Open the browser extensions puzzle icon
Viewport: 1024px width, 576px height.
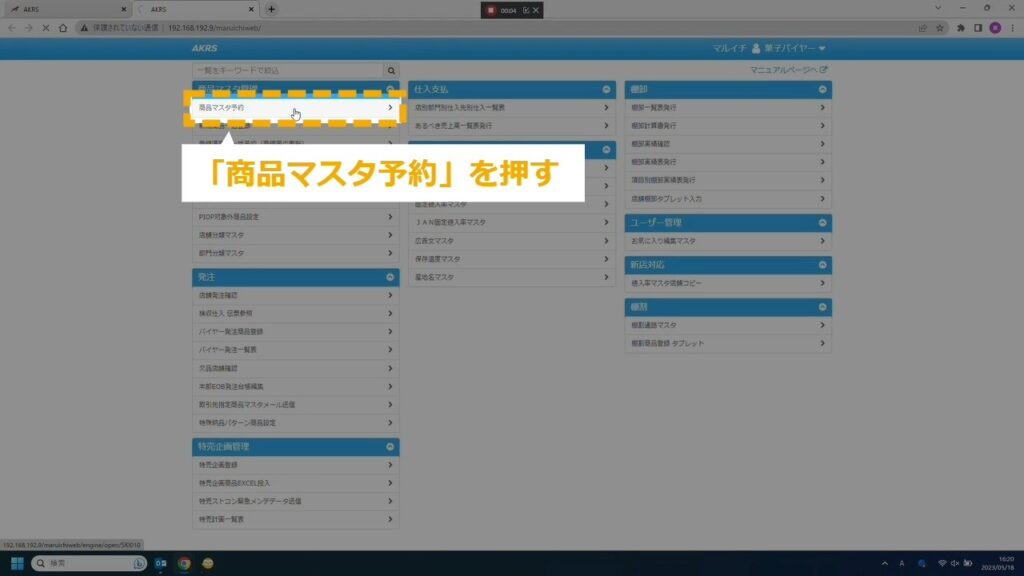(x=961, y=28)
